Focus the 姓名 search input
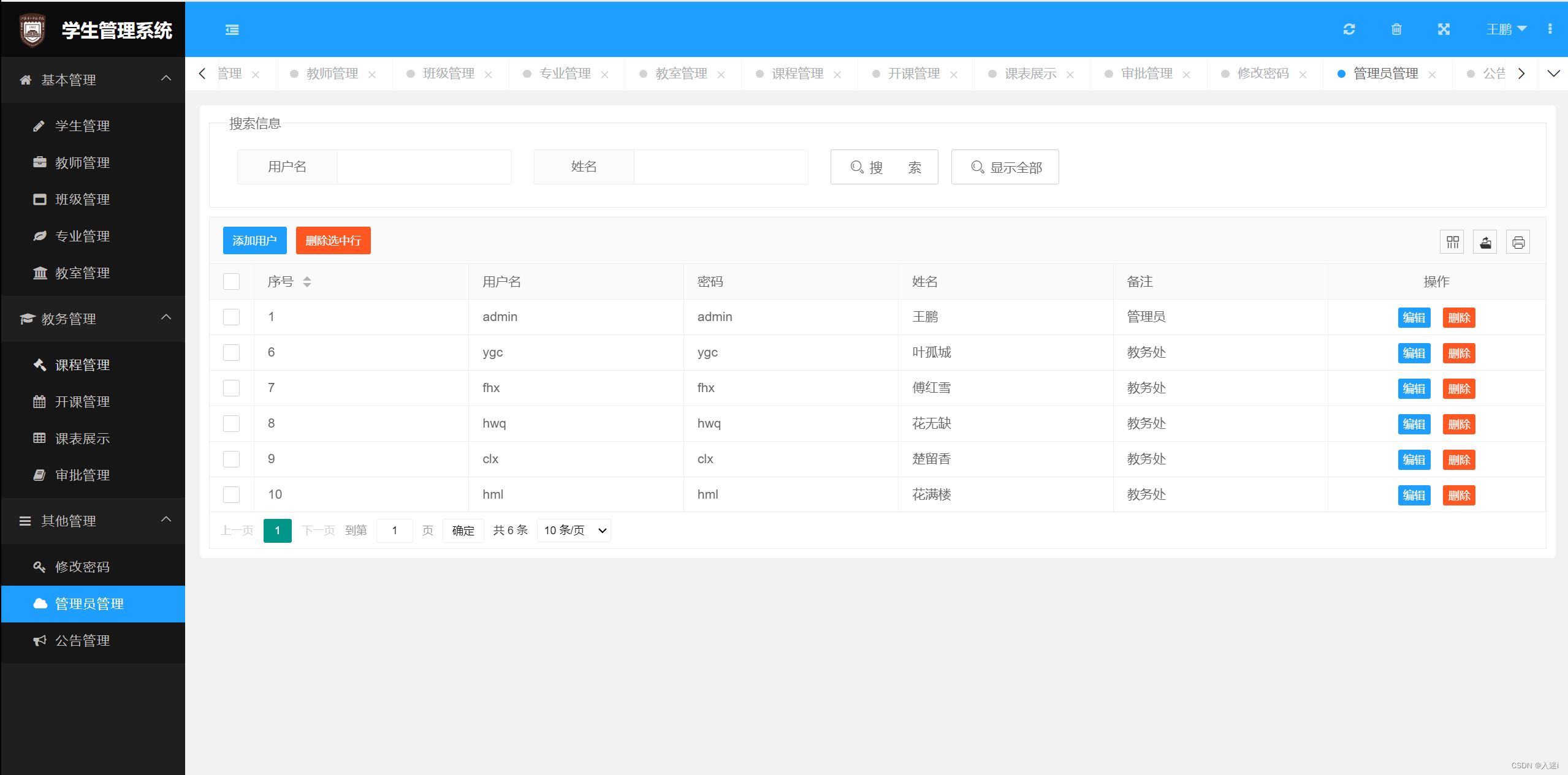The image size is (1568, 775). pyautogui.click(x=721, y=167)
